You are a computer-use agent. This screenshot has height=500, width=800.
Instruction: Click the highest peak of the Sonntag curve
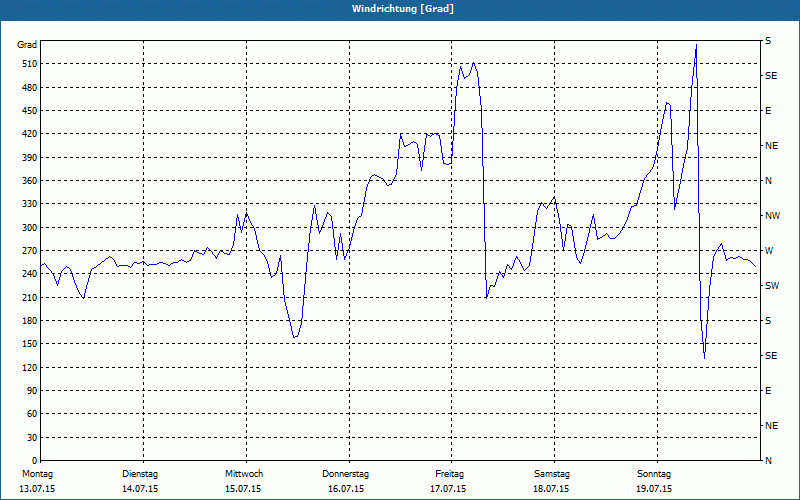(696, 45)
